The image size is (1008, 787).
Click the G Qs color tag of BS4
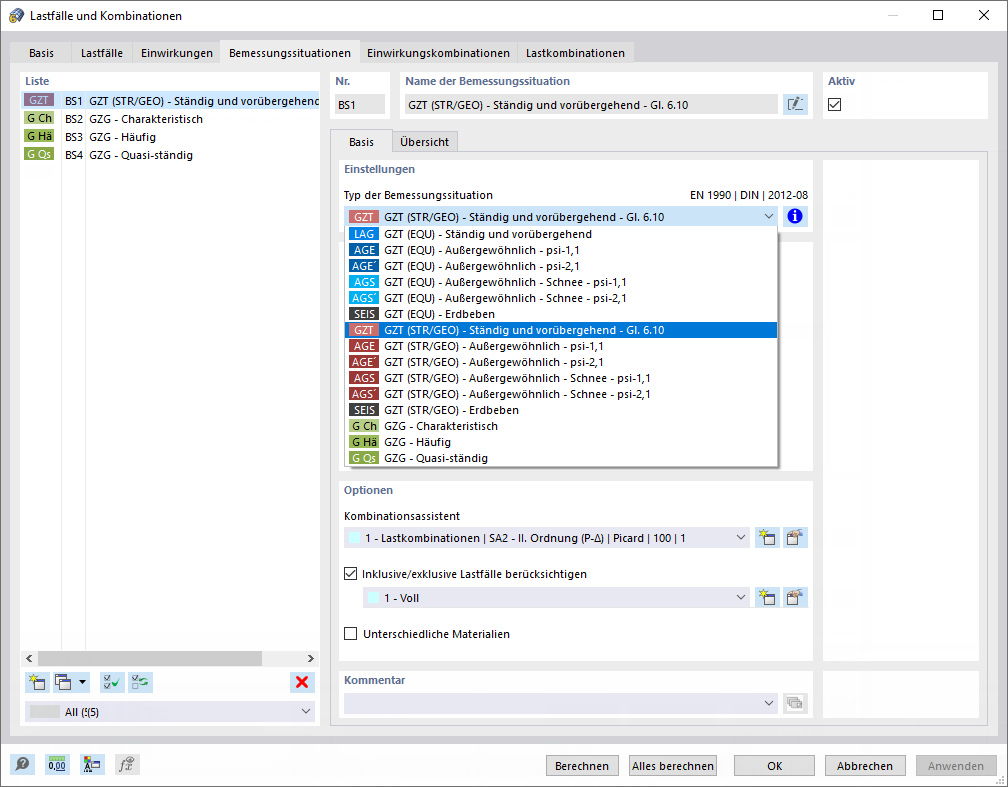pos(39,154)
